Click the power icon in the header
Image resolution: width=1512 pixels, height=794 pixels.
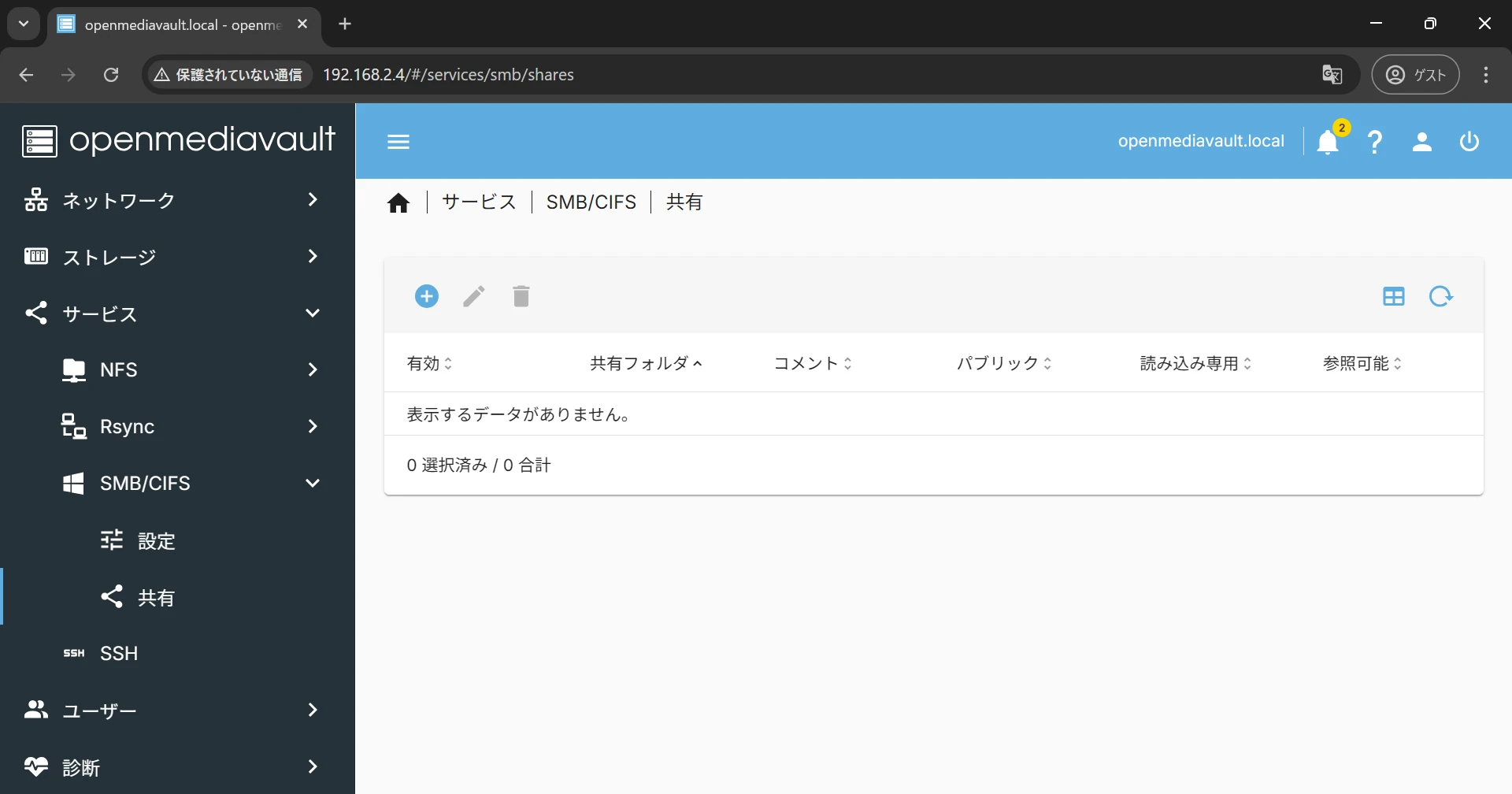[1469, 142]
